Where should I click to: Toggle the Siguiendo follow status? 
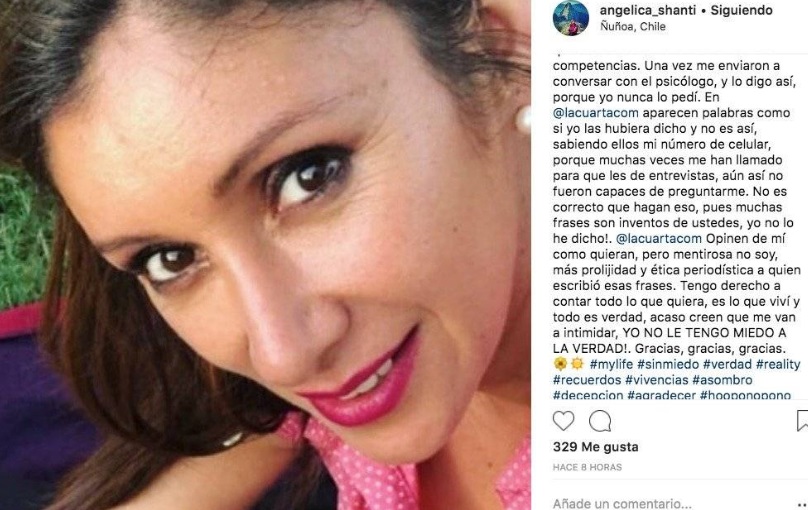tap(742, 10)
